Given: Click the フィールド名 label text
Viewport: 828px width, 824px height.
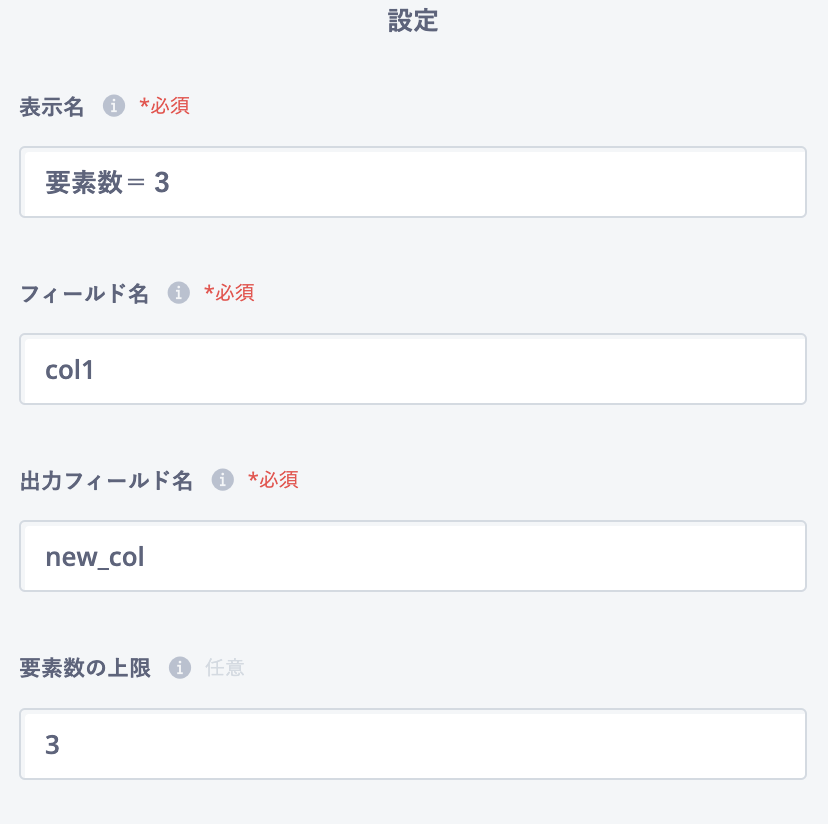Looking at the screenshot, I should 84,294.
